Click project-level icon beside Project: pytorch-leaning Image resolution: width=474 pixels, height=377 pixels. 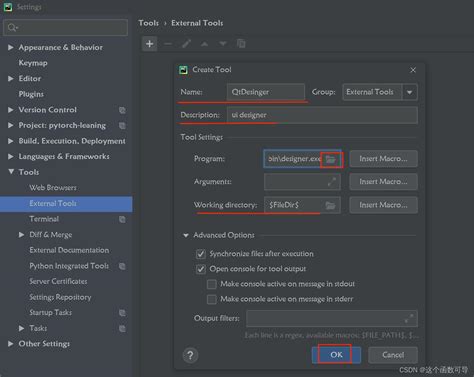pyautogui.click(x=122, y=126)
